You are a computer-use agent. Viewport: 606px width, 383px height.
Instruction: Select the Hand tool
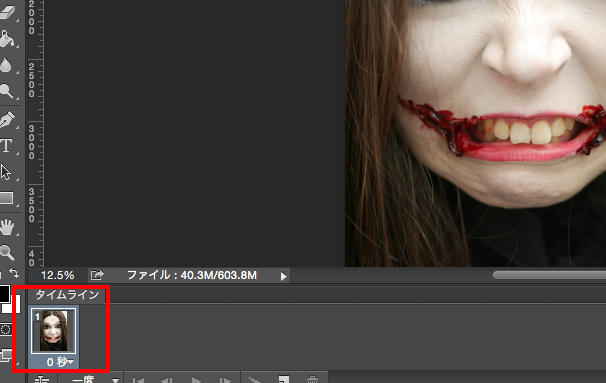click(x=7, y=227)
